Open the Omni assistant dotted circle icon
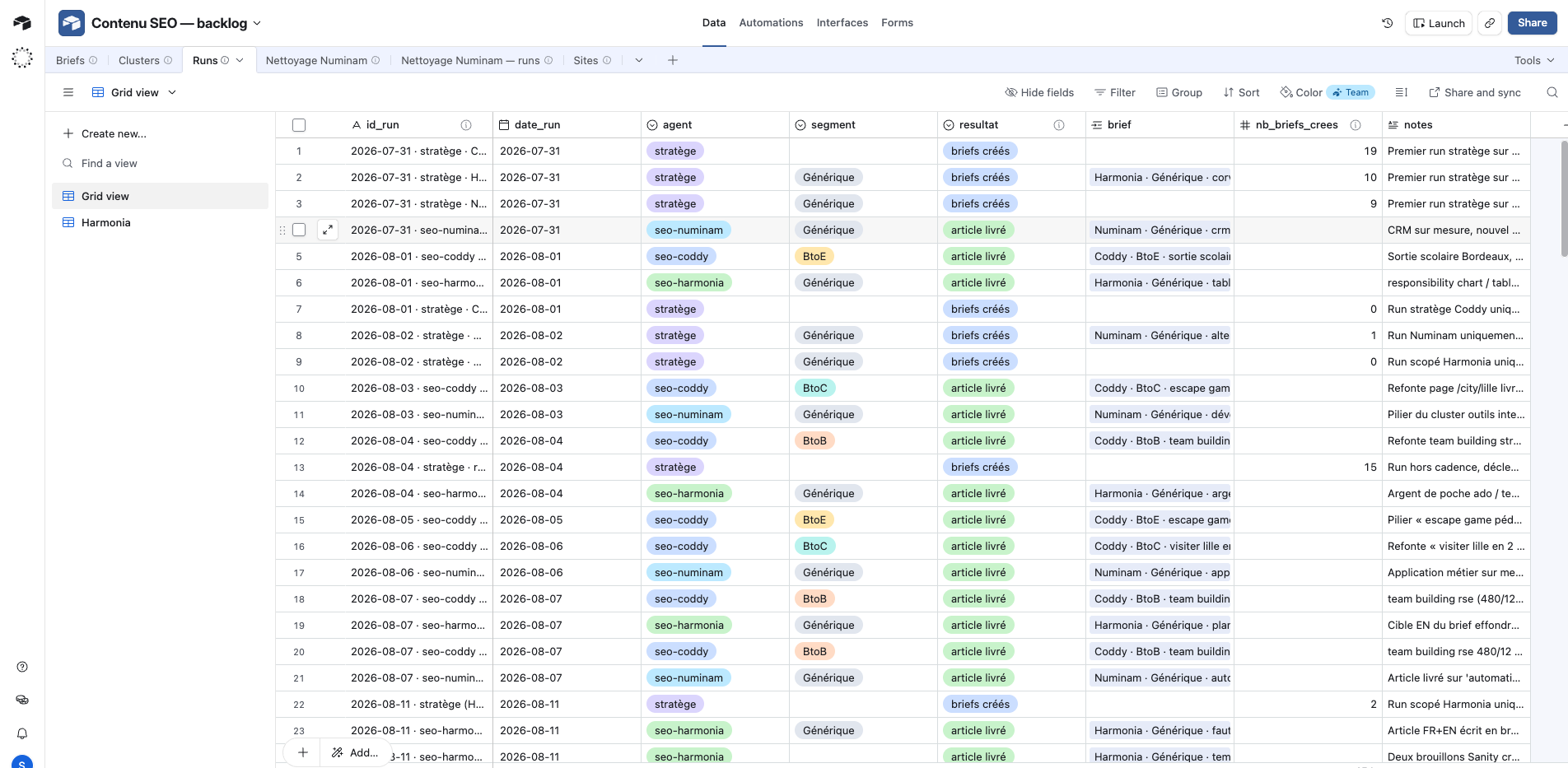The width and height of the screenshot is (1568, 768). [22, 58]
